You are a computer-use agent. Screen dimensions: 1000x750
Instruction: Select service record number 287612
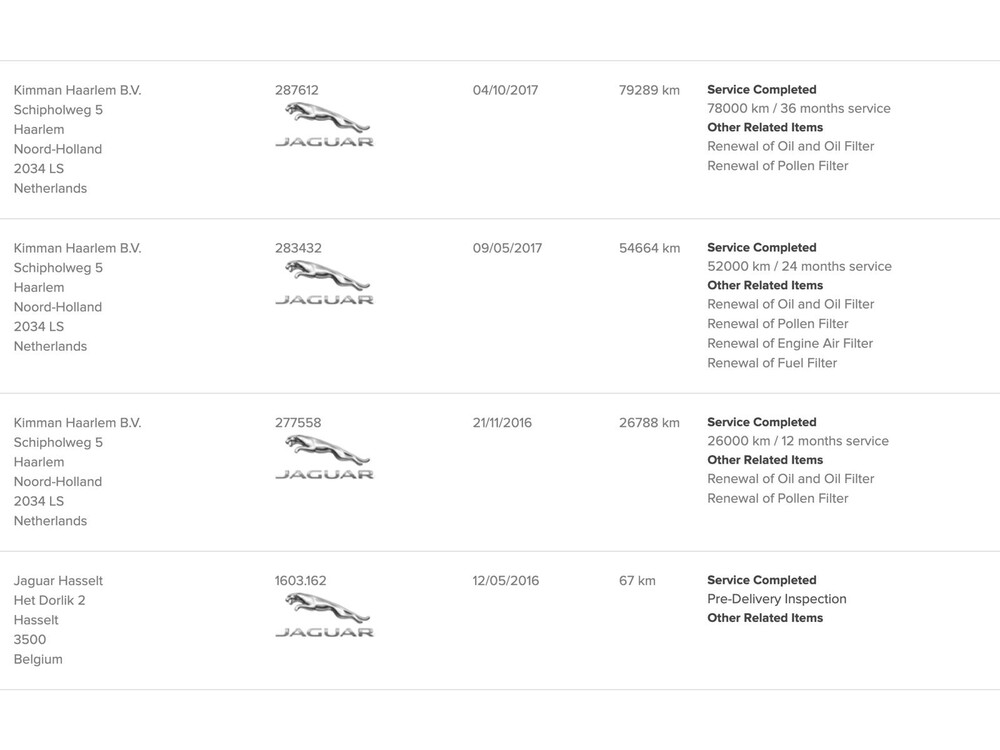coord(297,90)
